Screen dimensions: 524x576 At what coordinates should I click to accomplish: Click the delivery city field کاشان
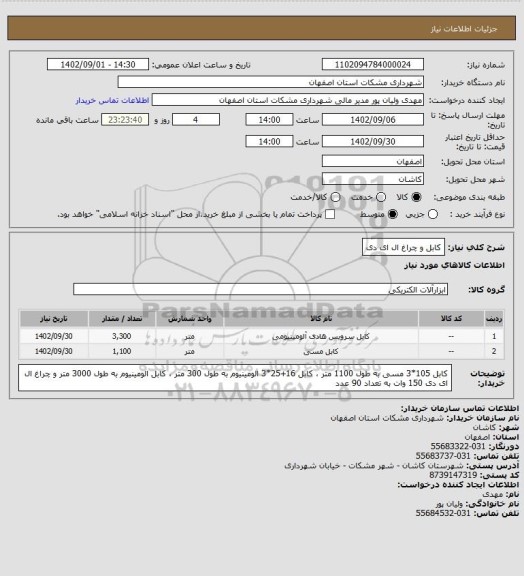click(373, 179)
